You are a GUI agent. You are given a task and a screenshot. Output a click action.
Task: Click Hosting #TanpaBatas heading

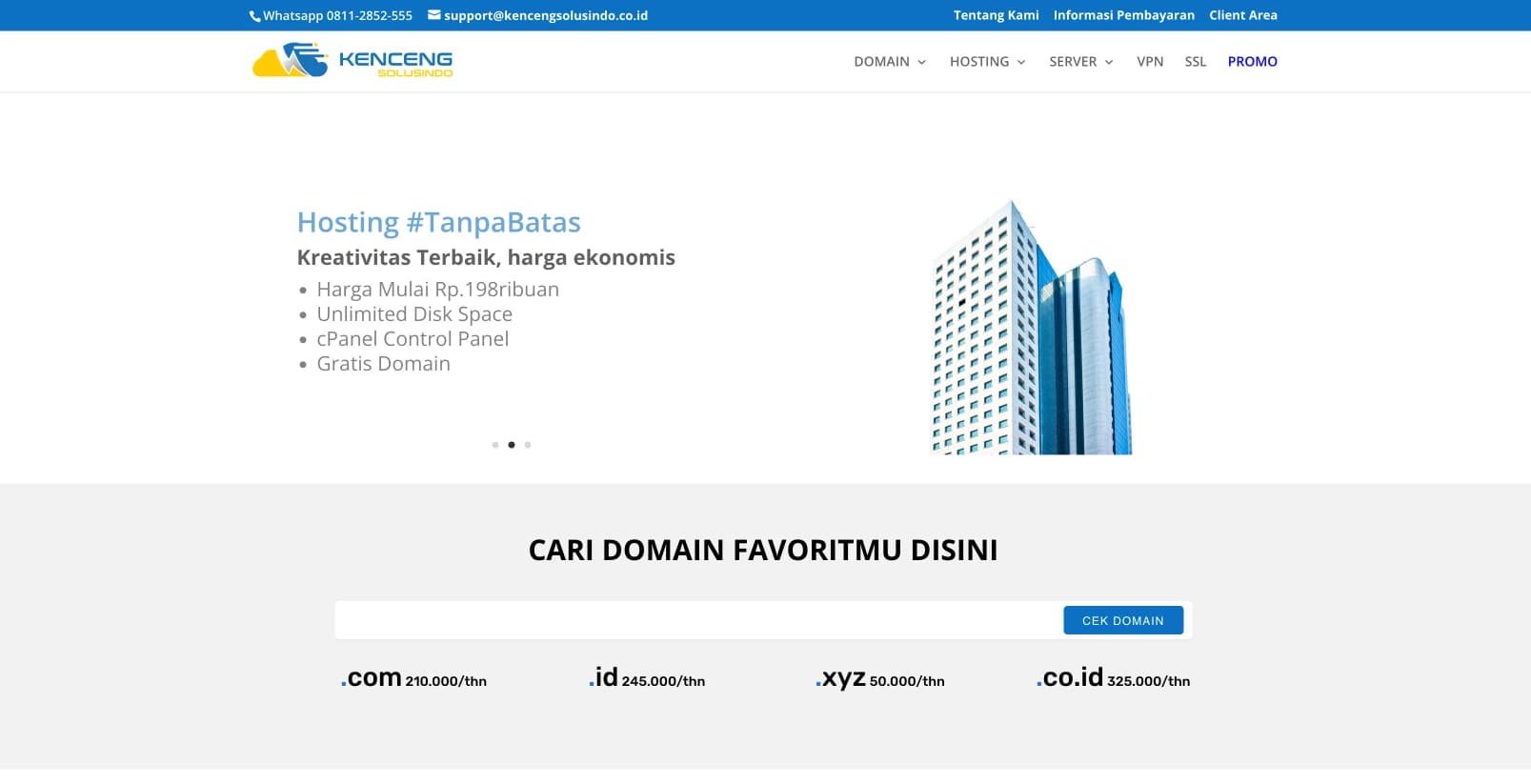[x=439, y=222]
